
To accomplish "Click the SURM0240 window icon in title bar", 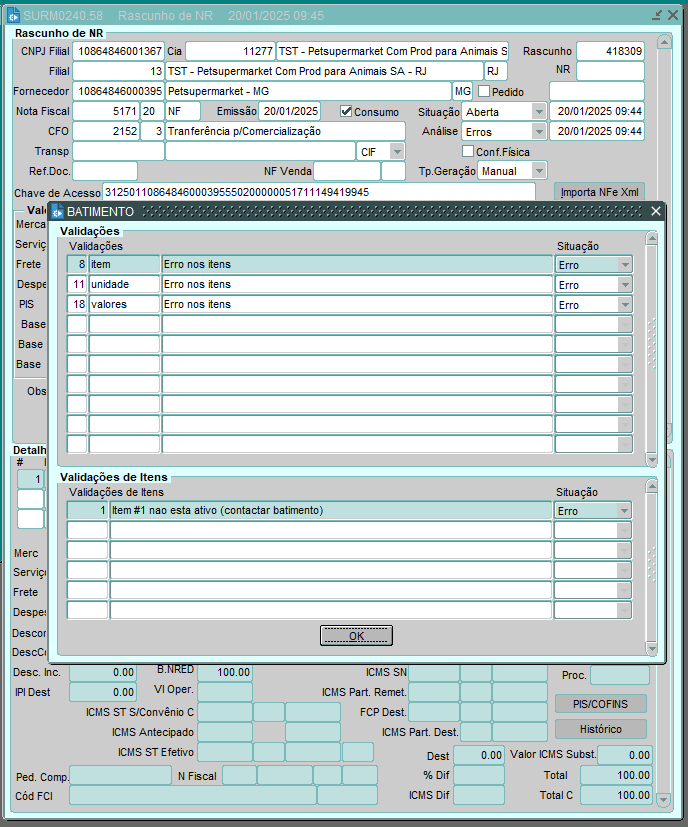I will [13, 16].
